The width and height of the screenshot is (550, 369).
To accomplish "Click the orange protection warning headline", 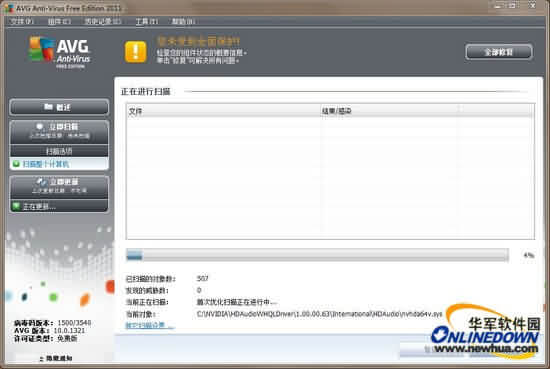I will click(199, 41).
